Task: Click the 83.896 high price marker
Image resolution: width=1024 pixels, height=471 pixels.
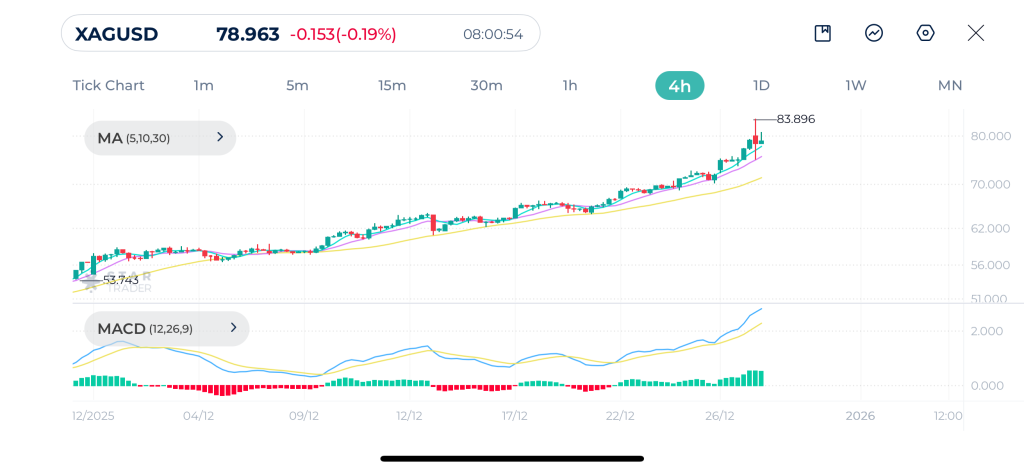Action: tap(795, 119)
